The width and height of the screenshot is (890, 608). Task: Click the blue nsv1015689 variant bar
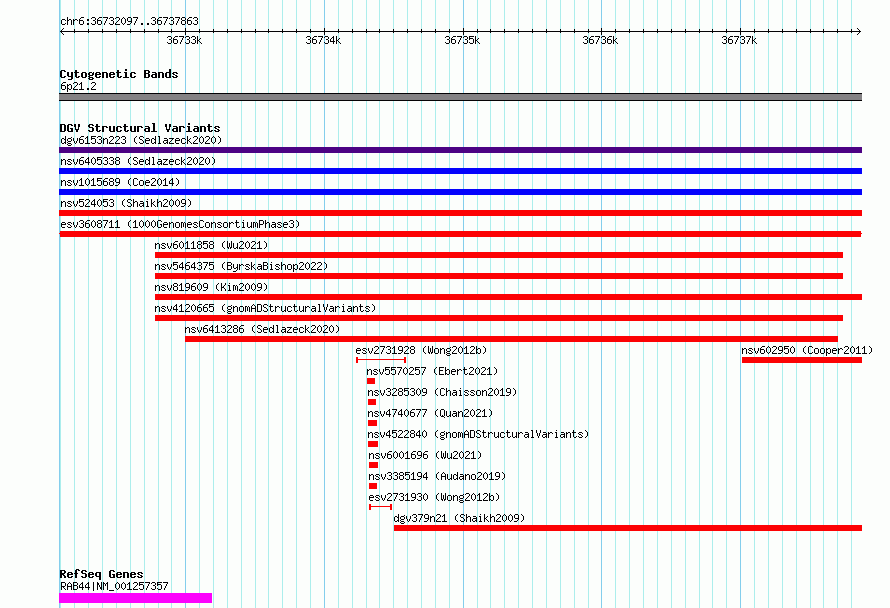point(460,192)
